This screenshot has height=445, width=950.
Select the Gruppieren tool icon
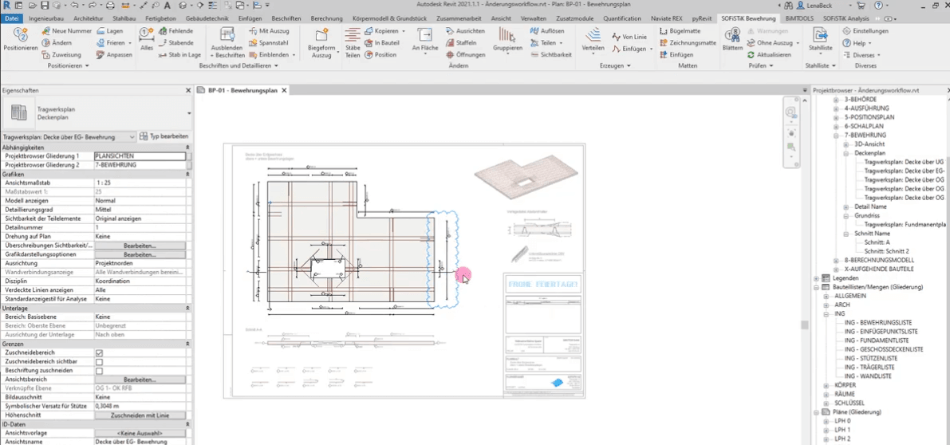pyautogui.click(x=508, y=36)
